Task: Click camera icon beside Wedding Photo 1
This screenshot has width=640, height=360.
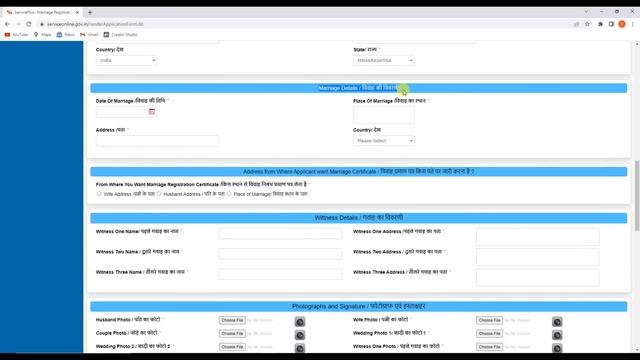Action: click(x=557, y=335)
